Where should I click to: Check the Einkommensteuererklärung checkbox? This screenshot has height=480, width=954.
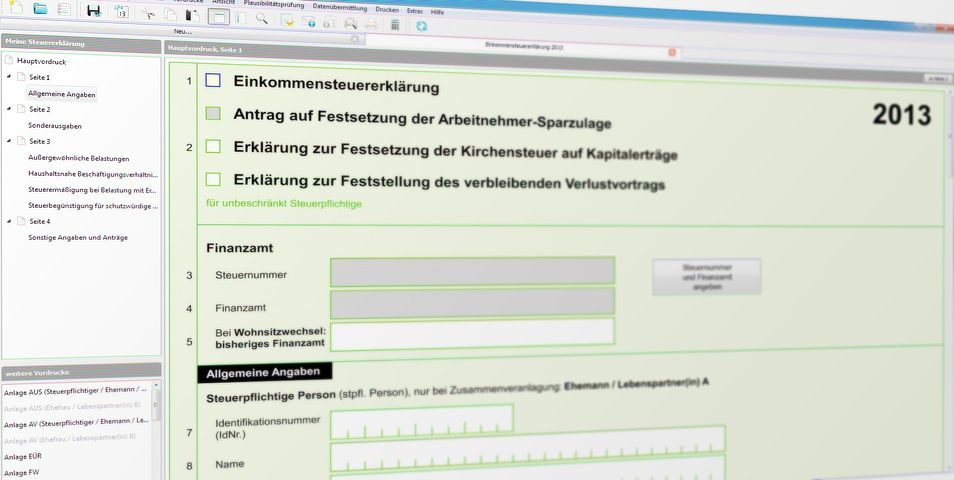[x=212, y=80]
